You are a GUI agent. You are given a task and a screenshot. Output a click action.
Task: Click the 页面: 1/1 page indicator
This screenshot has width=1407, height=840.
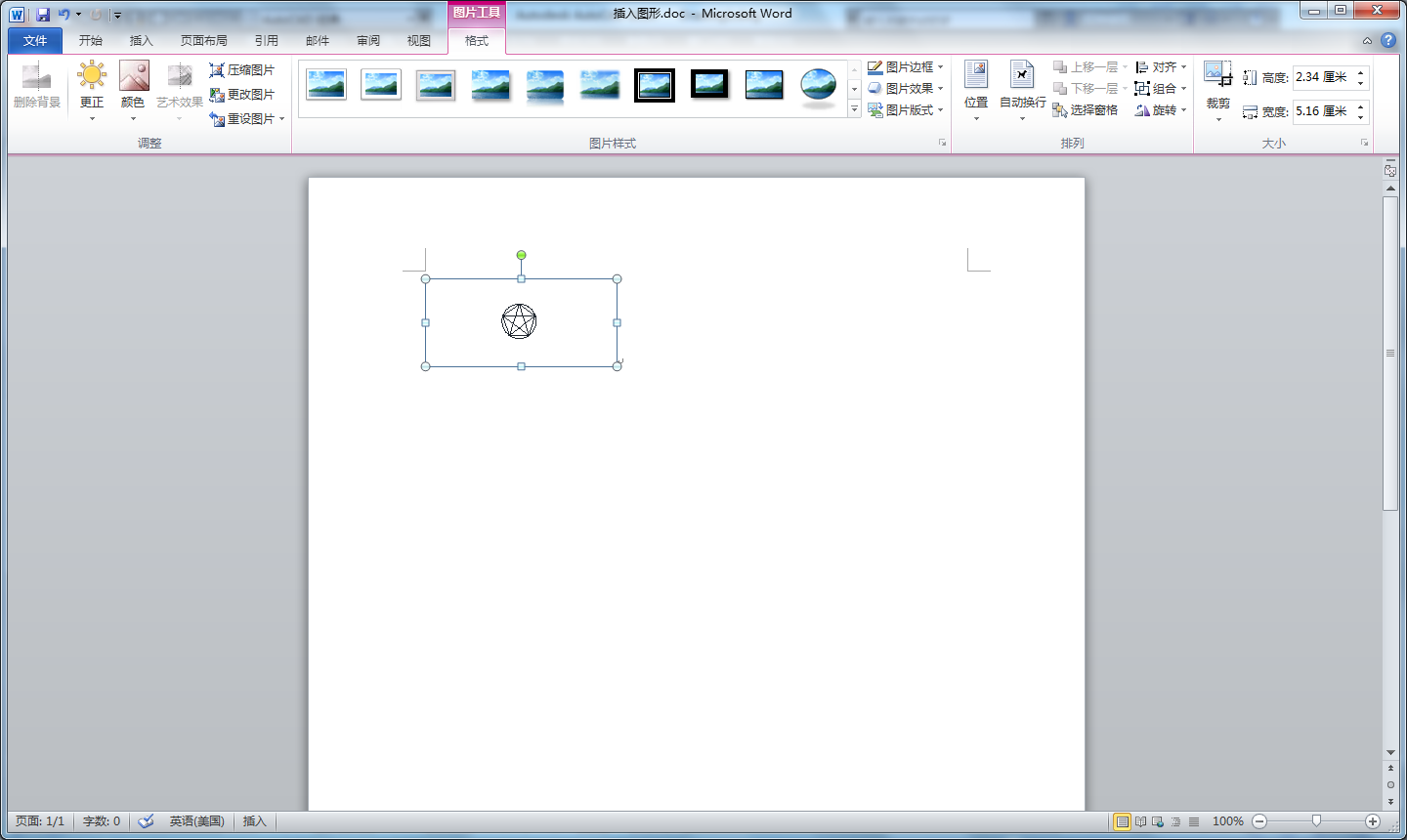click(x=40, y=821)
